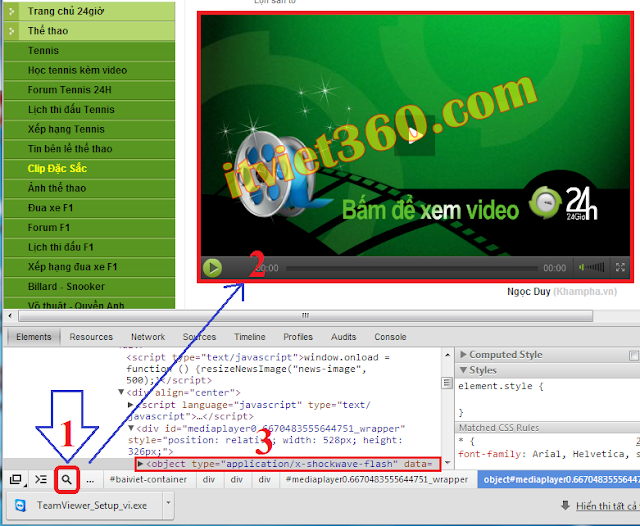Open 'Xếp hạng Tennis' link
Image resolution: width=640 pixels, height=526 pixels.
point(89,129)
